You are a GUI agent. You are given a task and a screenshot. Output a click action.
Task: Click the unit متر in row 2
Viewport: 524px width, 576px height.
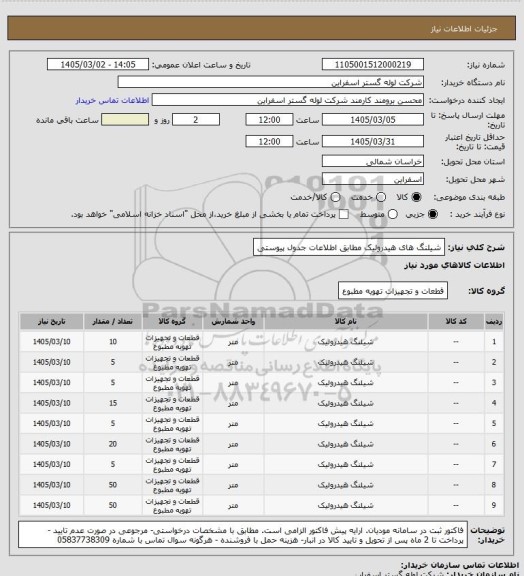click(233, 362)
